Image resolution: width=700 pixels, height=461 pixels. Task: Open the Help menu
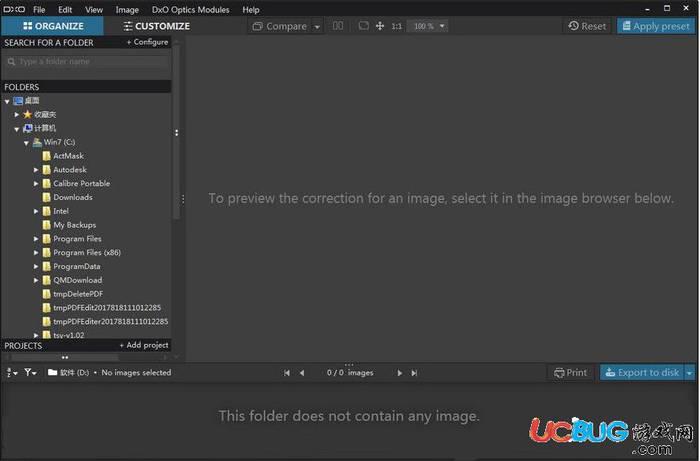(251, 9)
